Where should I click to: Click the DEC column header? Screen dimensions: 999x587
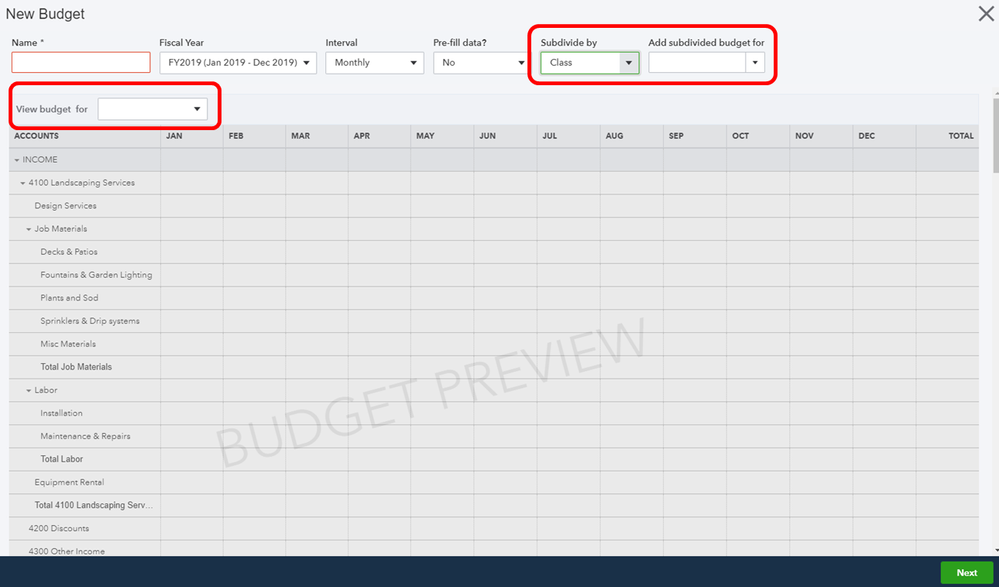(x=884, y=136)
